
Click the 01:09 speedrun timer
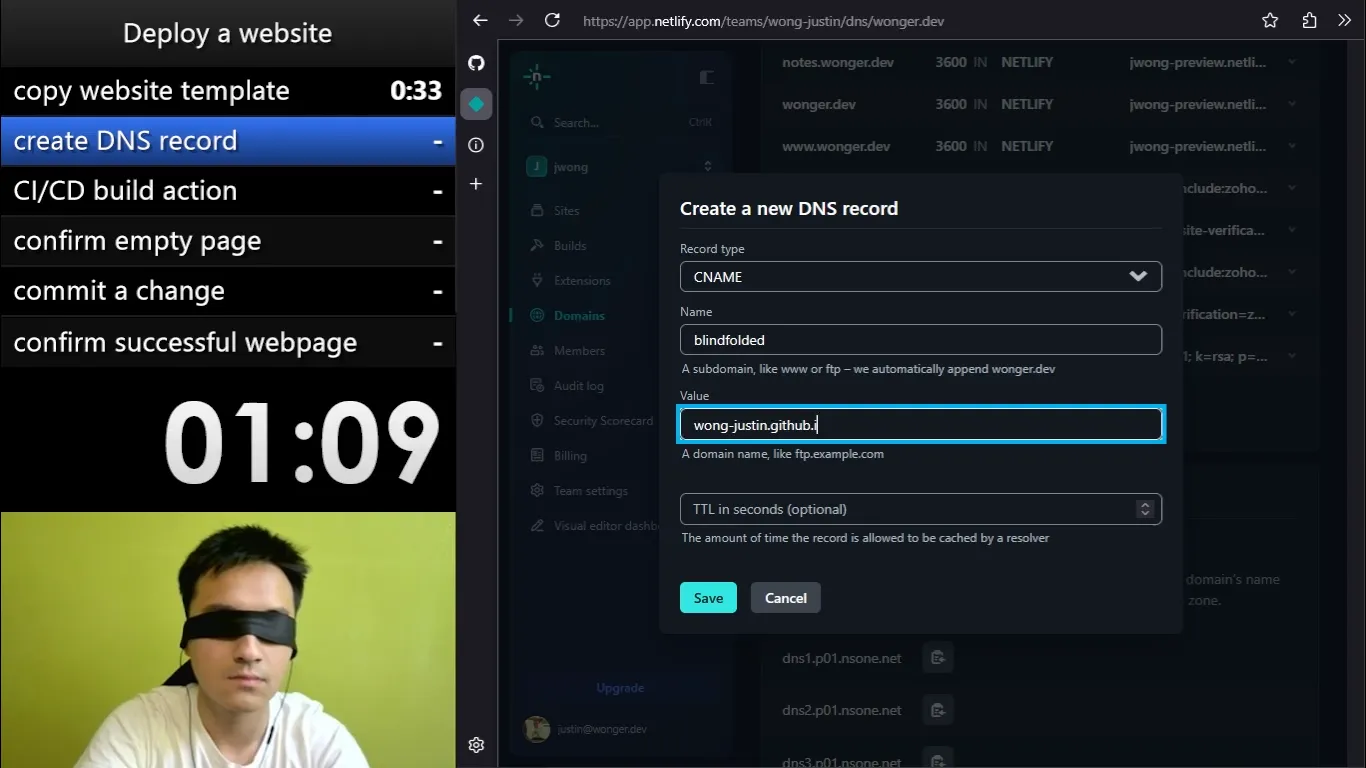302,443
